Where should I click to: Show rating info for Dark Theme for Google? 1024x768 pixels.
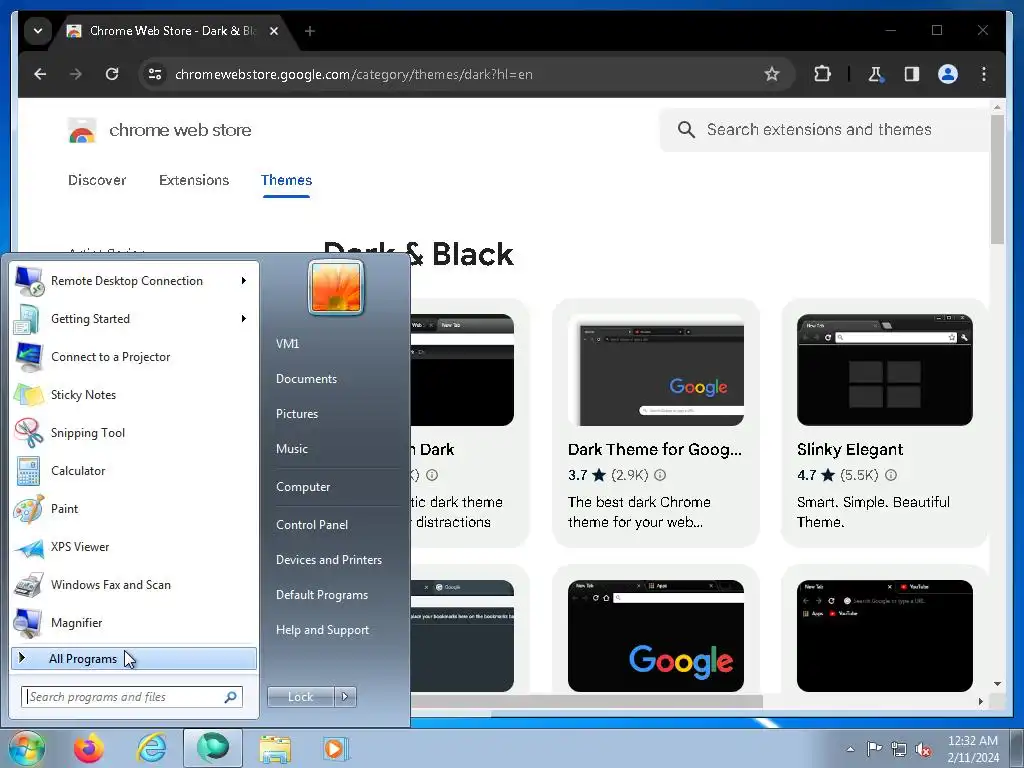click(x=660, y=475)
